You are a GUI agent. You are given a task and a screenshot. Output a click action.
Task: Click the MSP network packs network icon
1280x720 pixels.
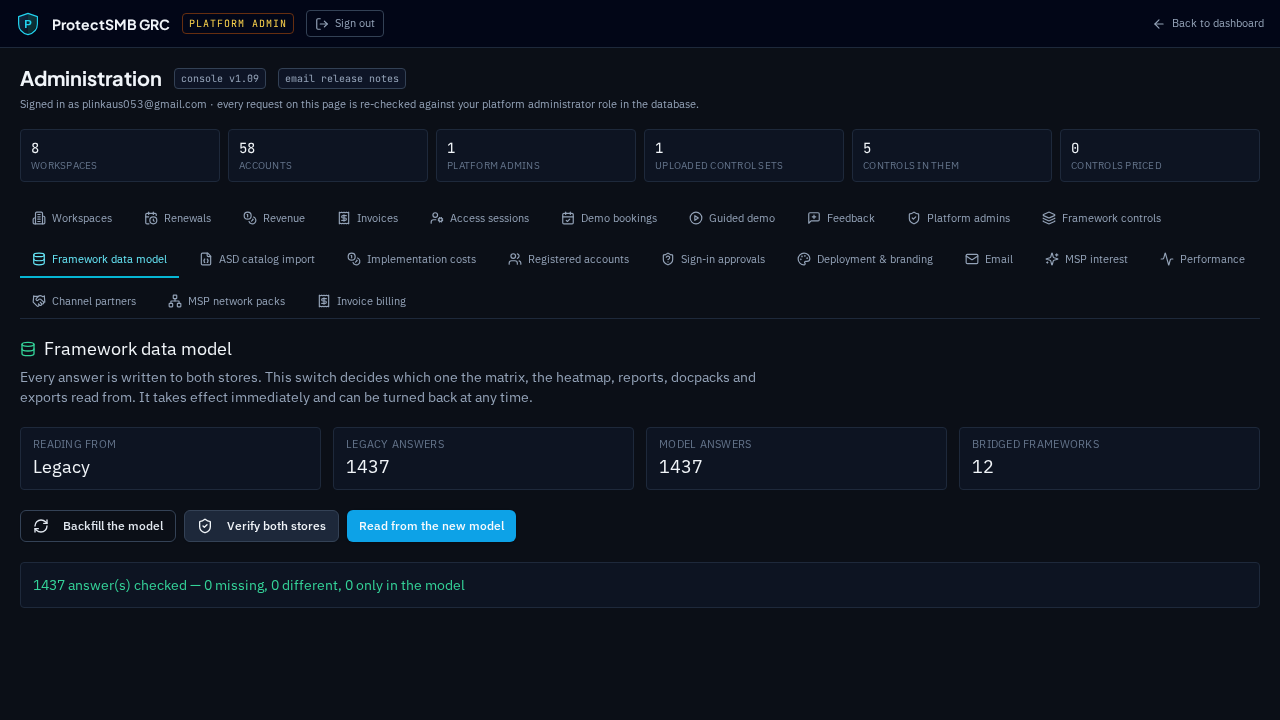(x=175, y=301)
